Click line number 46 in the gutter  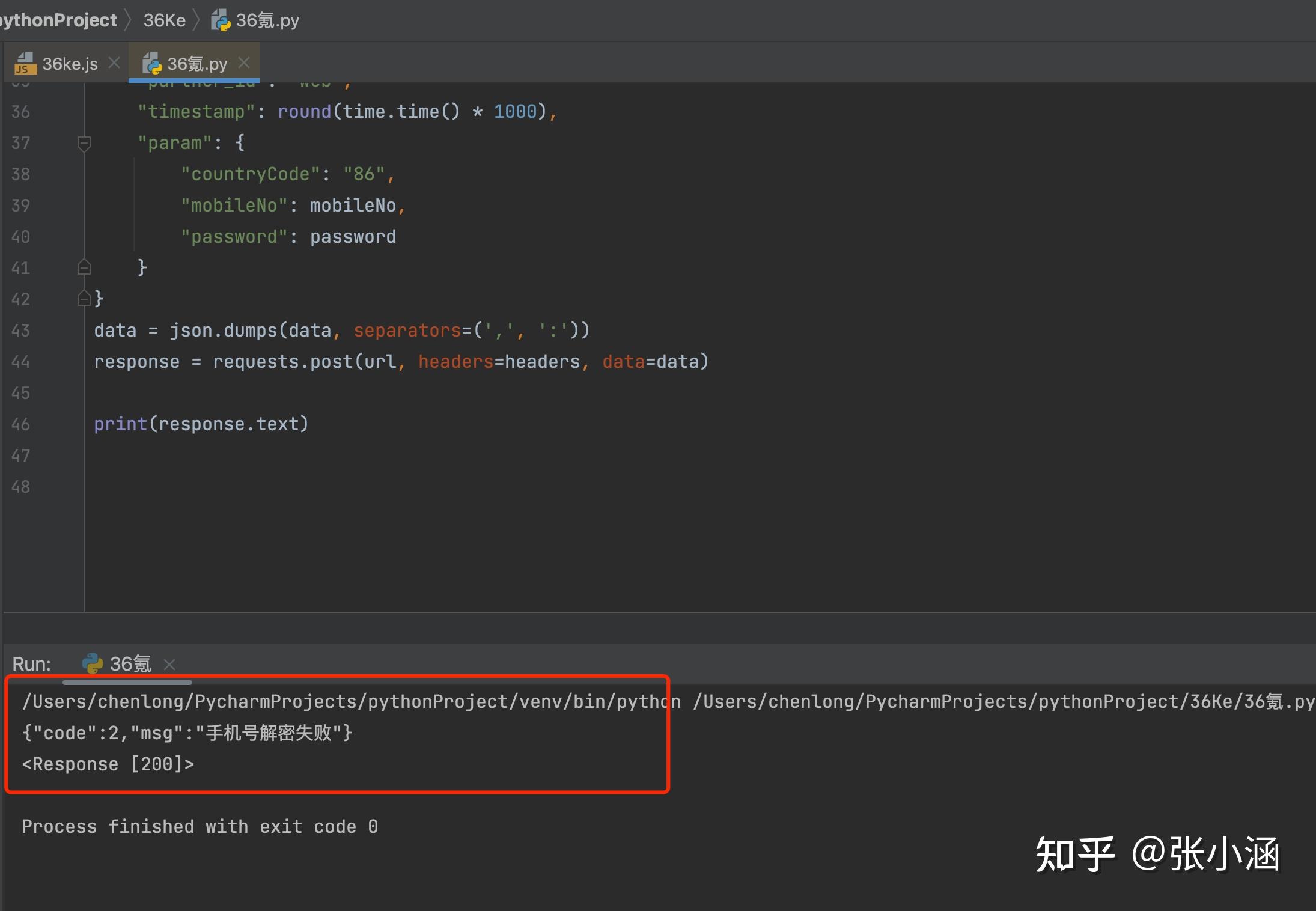tap(20, 424)
